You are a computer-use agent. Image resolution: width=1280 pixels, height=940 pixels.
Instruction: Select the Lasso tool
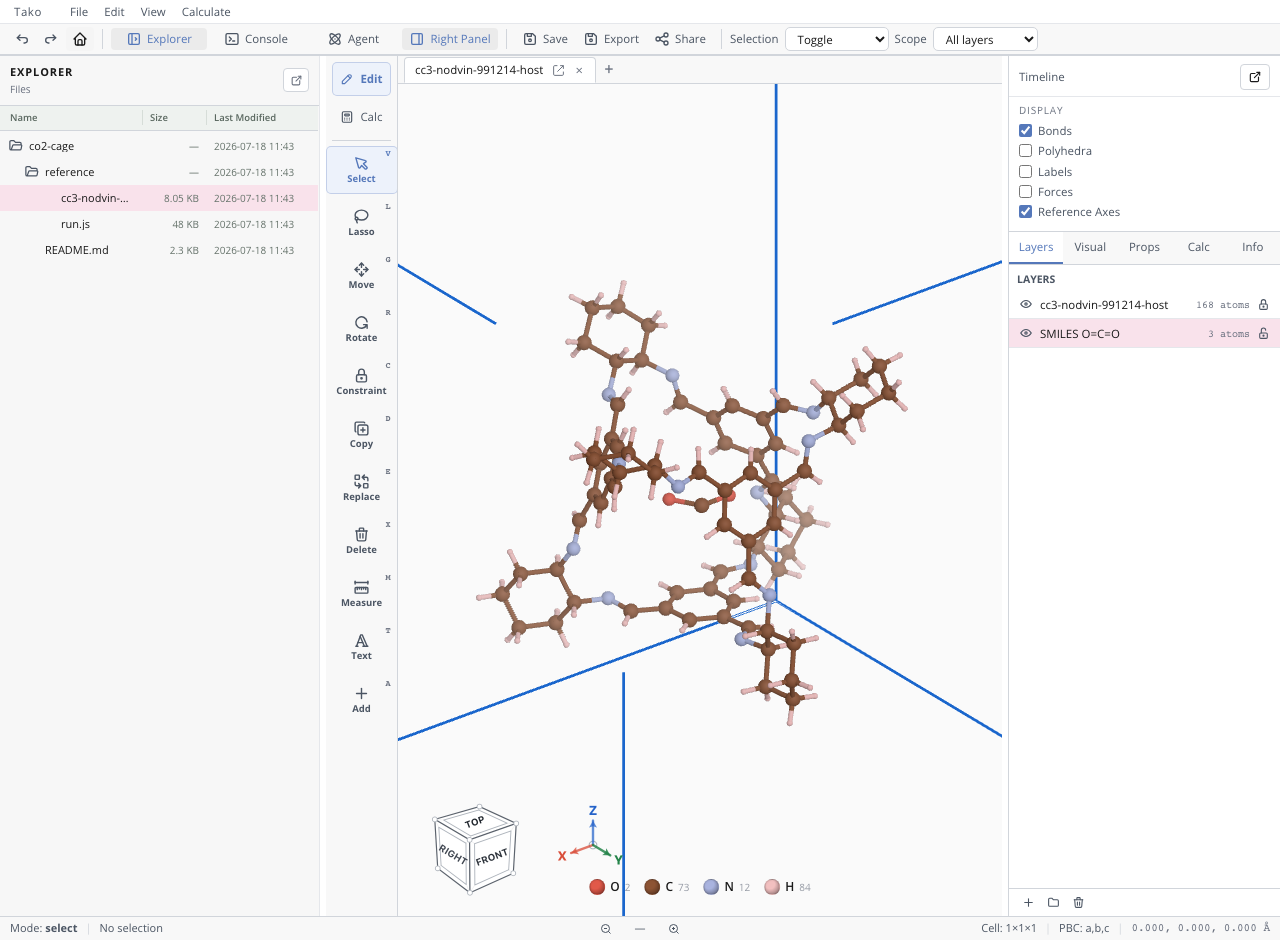[x=361, y=222]
